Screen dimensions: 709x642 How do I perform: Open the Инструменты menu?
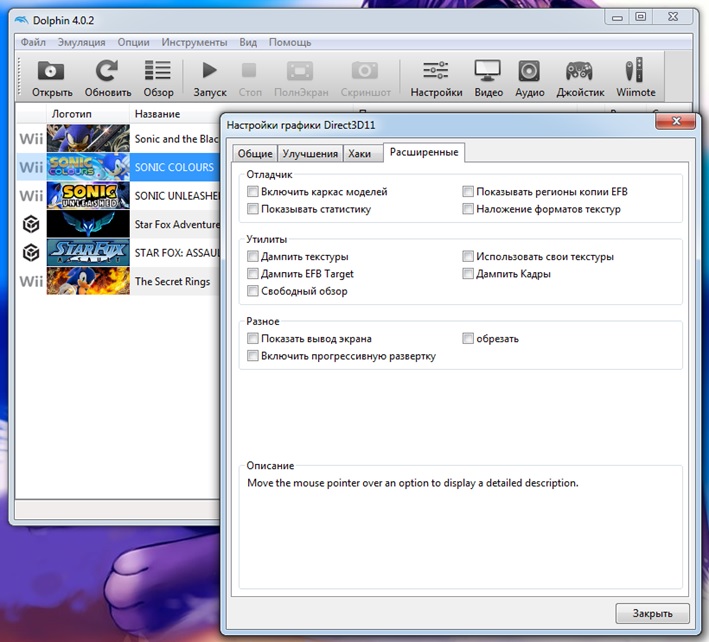tap(194, 42)
